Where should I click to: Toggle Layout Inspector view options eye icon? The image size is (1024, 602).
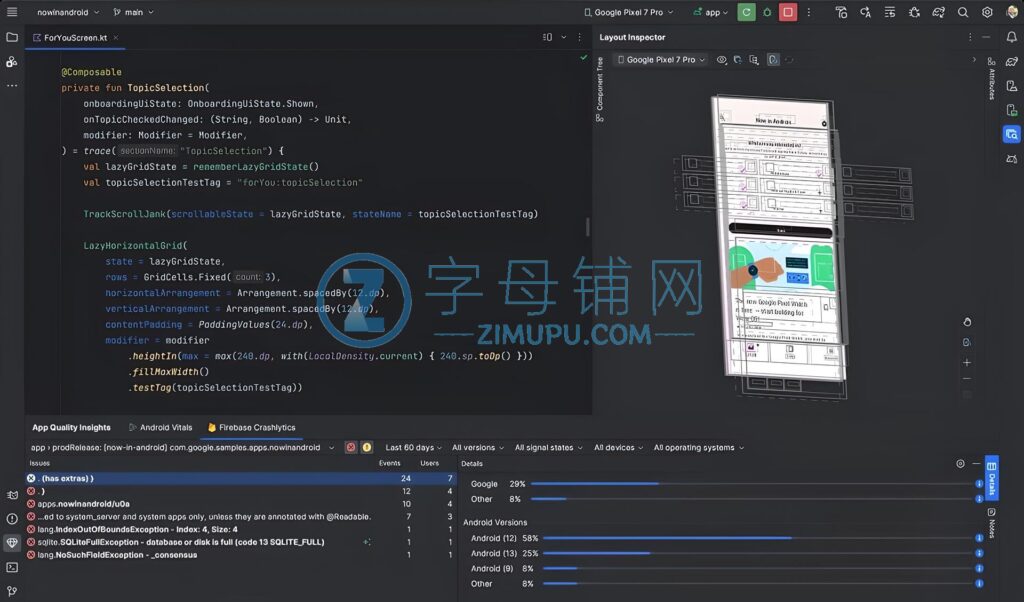(722, 59)
